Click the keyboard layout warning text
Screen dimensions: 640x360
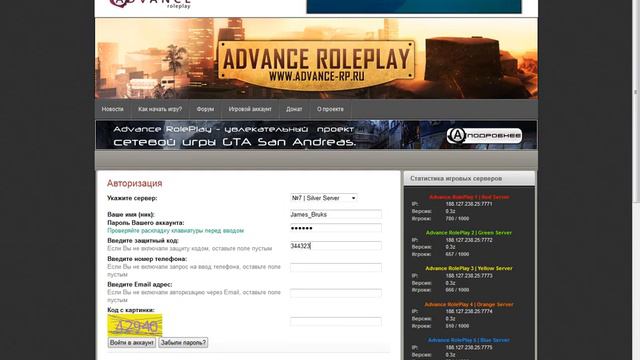[x=176, y=231]
